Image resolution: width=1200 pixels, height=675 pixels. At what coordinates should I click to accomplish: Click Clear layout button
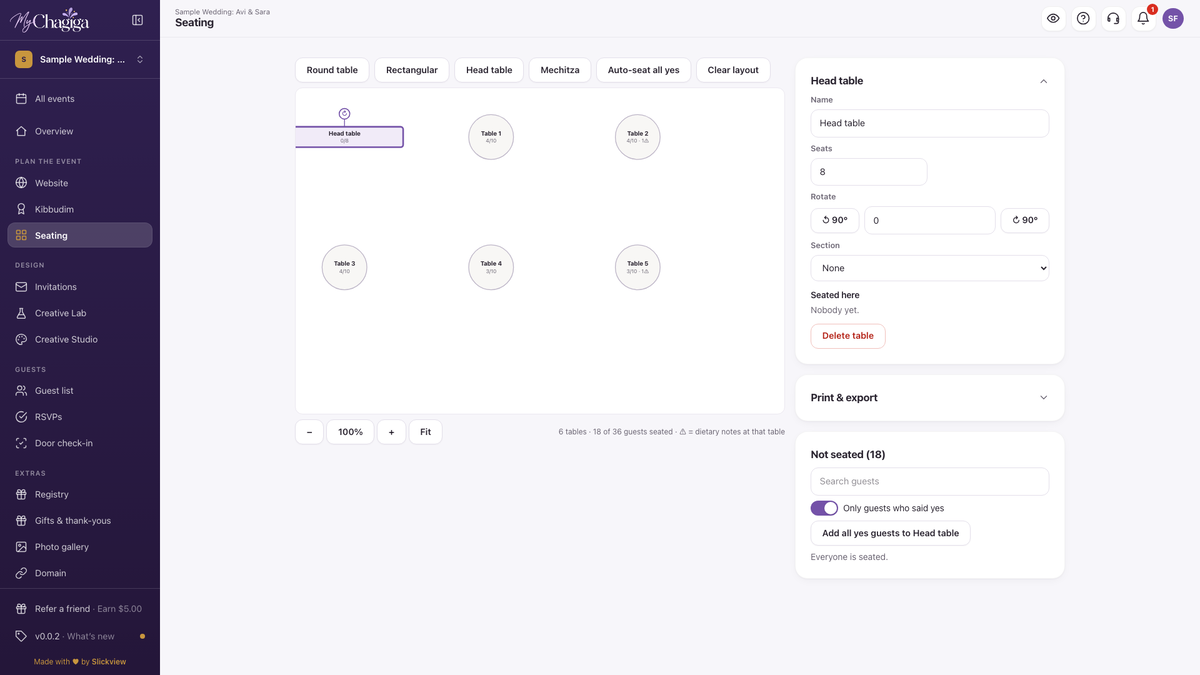click(733, 70)
